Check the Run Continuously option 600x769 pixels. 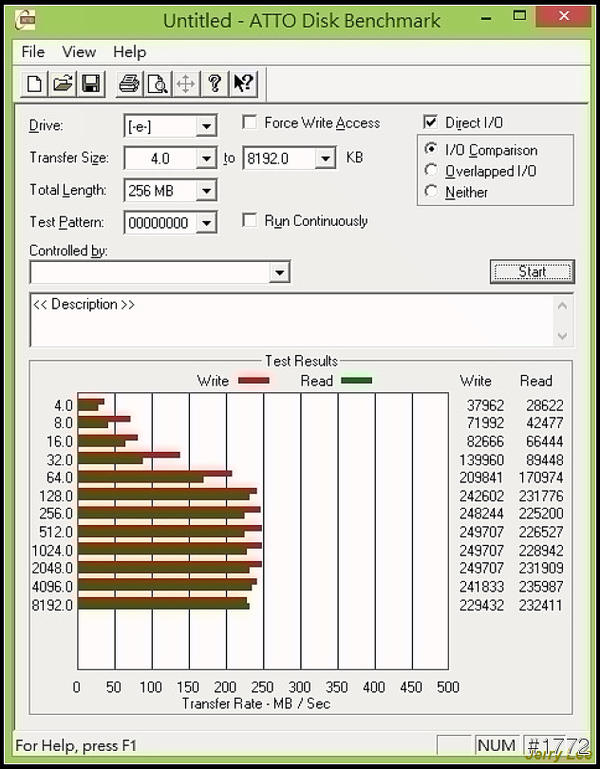pos(250,221)
